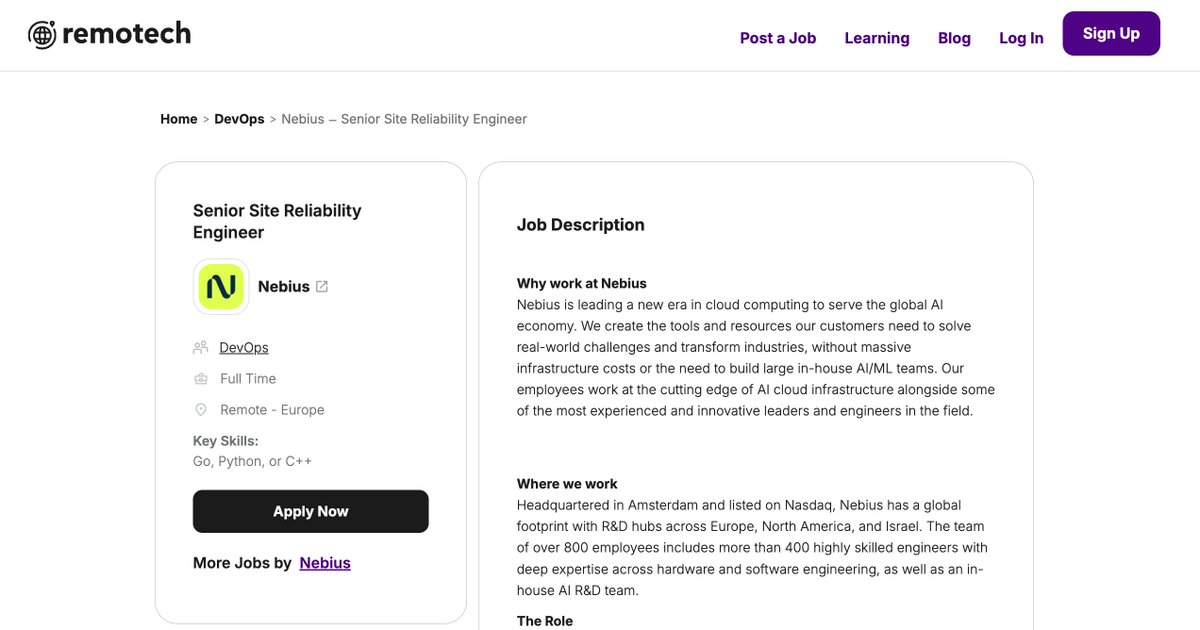This screenshot has height=630, width=1200.
Task: Go to Home via the breadcrumb
Action: coord(179,119)
